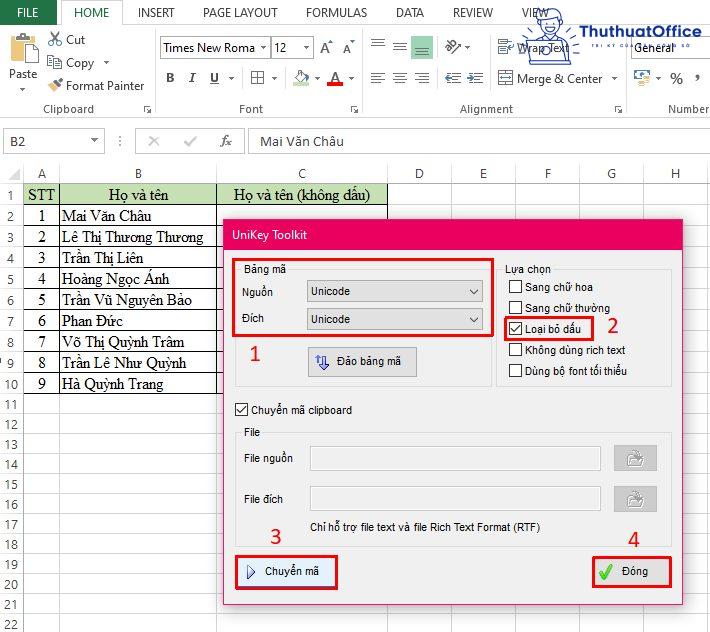Expand the Copy options arrow
Image resolution: width=710 pixels, height=632 pixels.
click(106, 62)
